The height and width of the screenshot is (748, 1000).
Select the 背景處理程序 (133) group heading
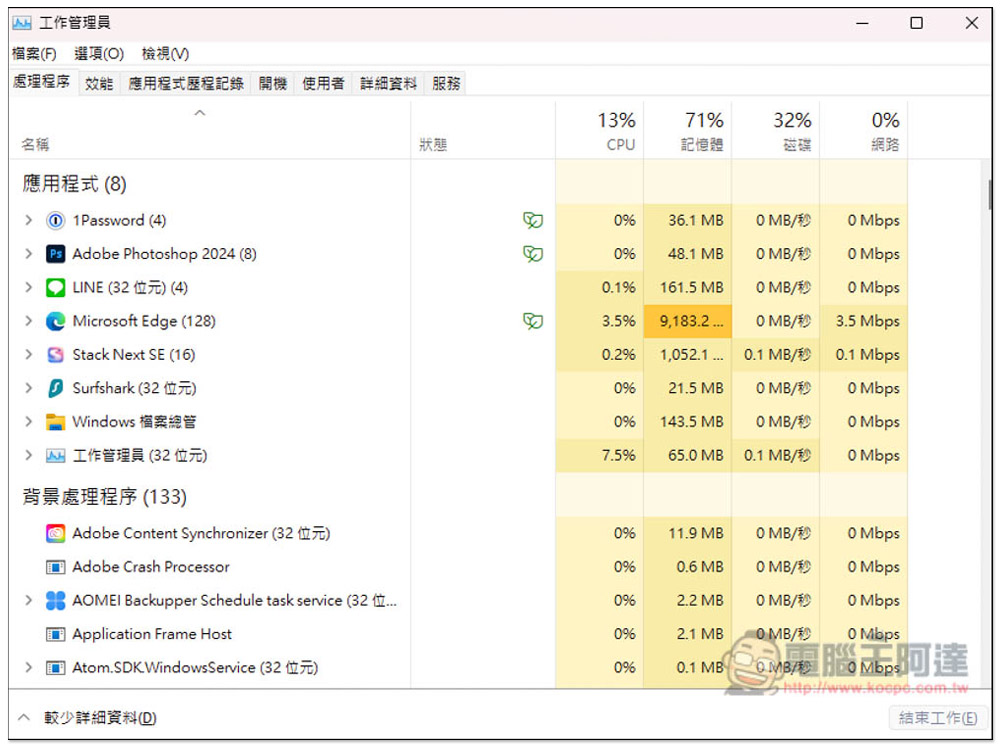tap(105, 496)
